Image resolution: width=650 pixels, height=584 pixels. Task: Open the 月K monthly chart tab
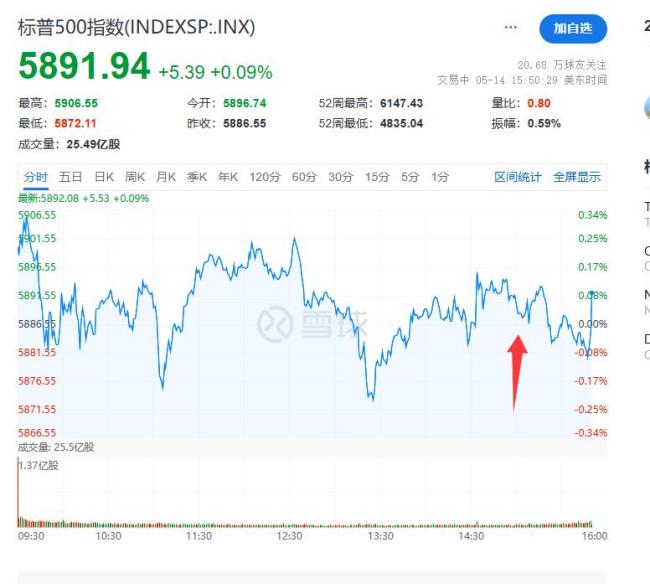[167, 177]
